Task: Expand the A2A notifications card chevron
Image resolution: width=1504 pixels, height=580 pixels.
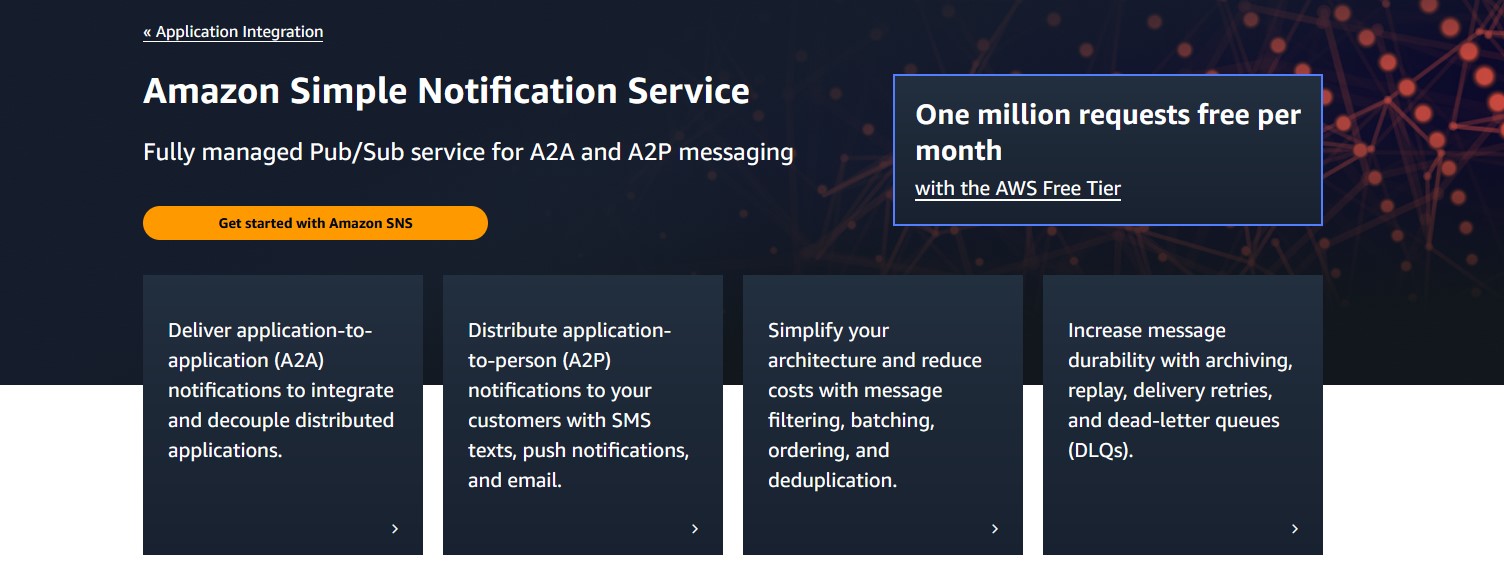Action: point(395,528)
